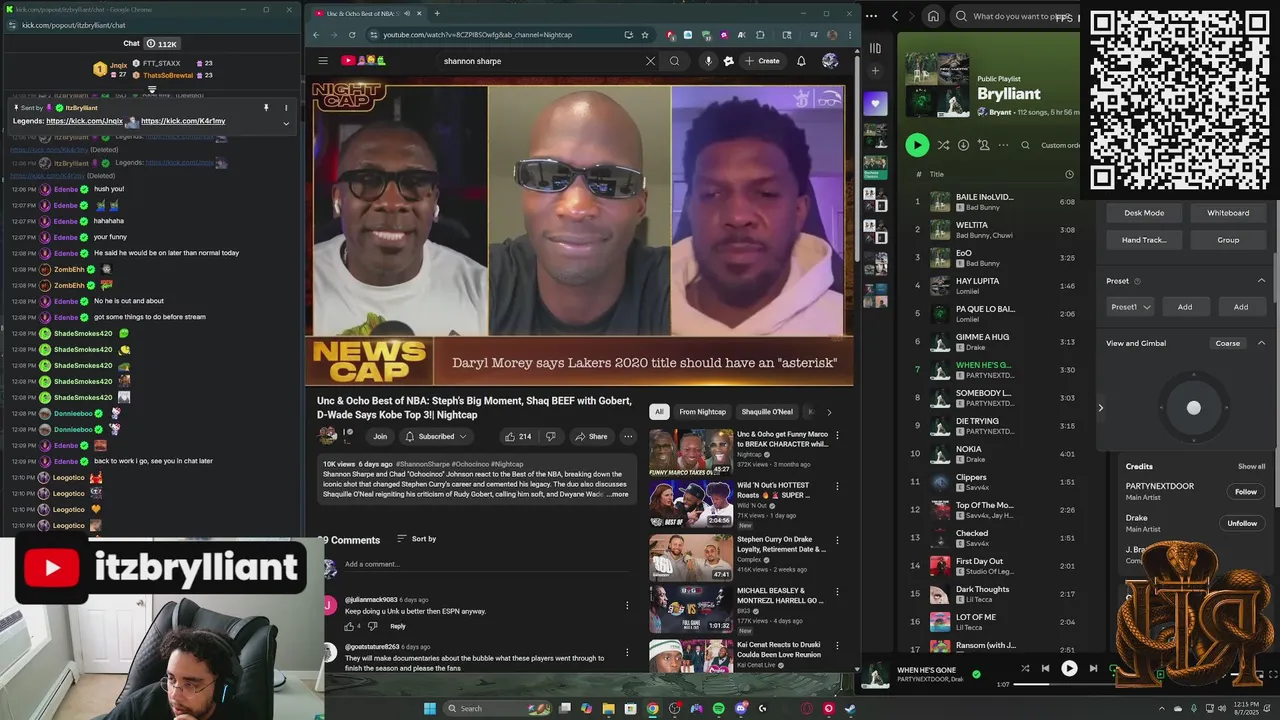Open YouTube notifications bell
Image resolution: width=1280 pixels, height=720 pixels.
coord(801,61)
